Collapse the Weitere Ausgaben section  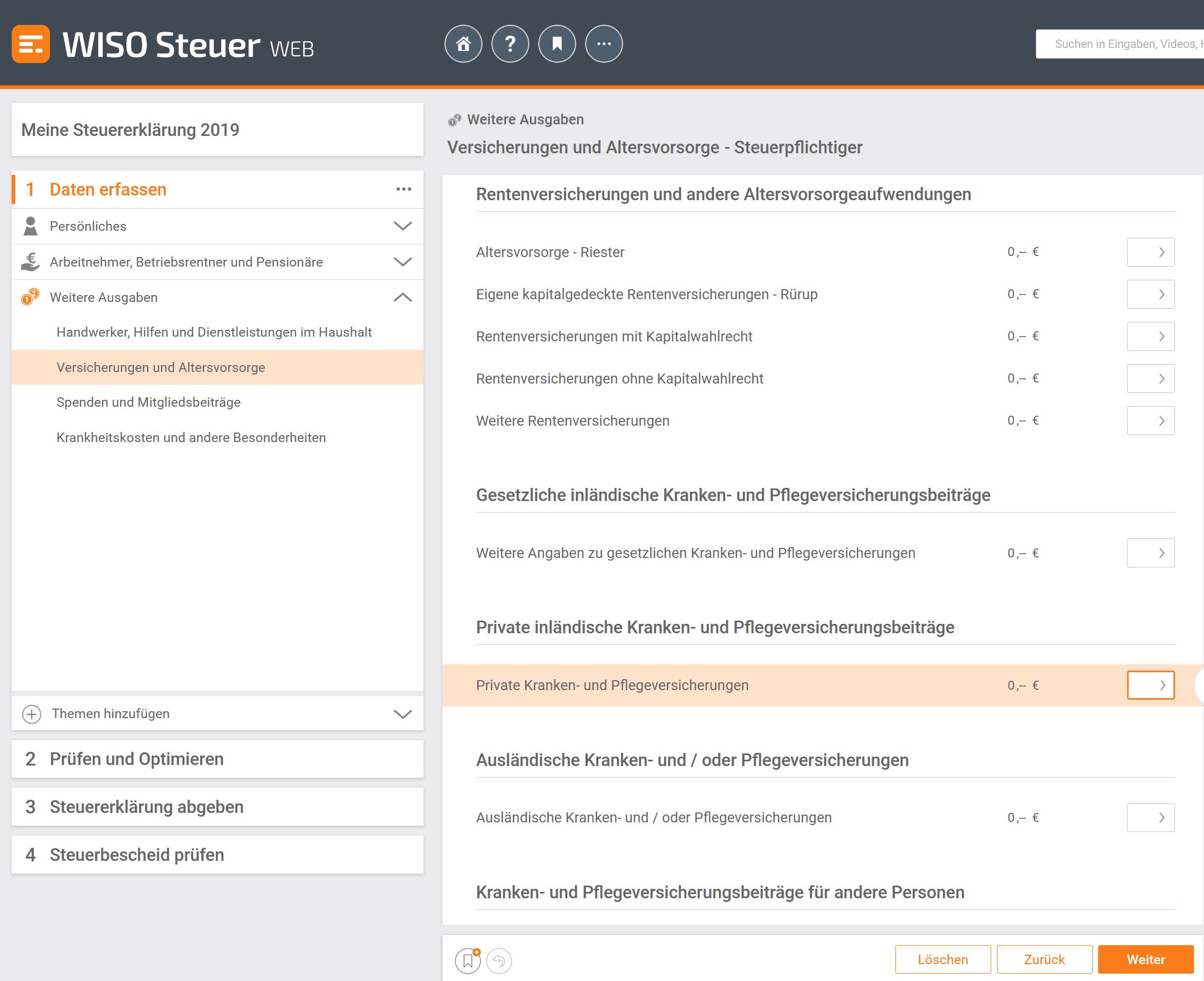tap(404, 296)
